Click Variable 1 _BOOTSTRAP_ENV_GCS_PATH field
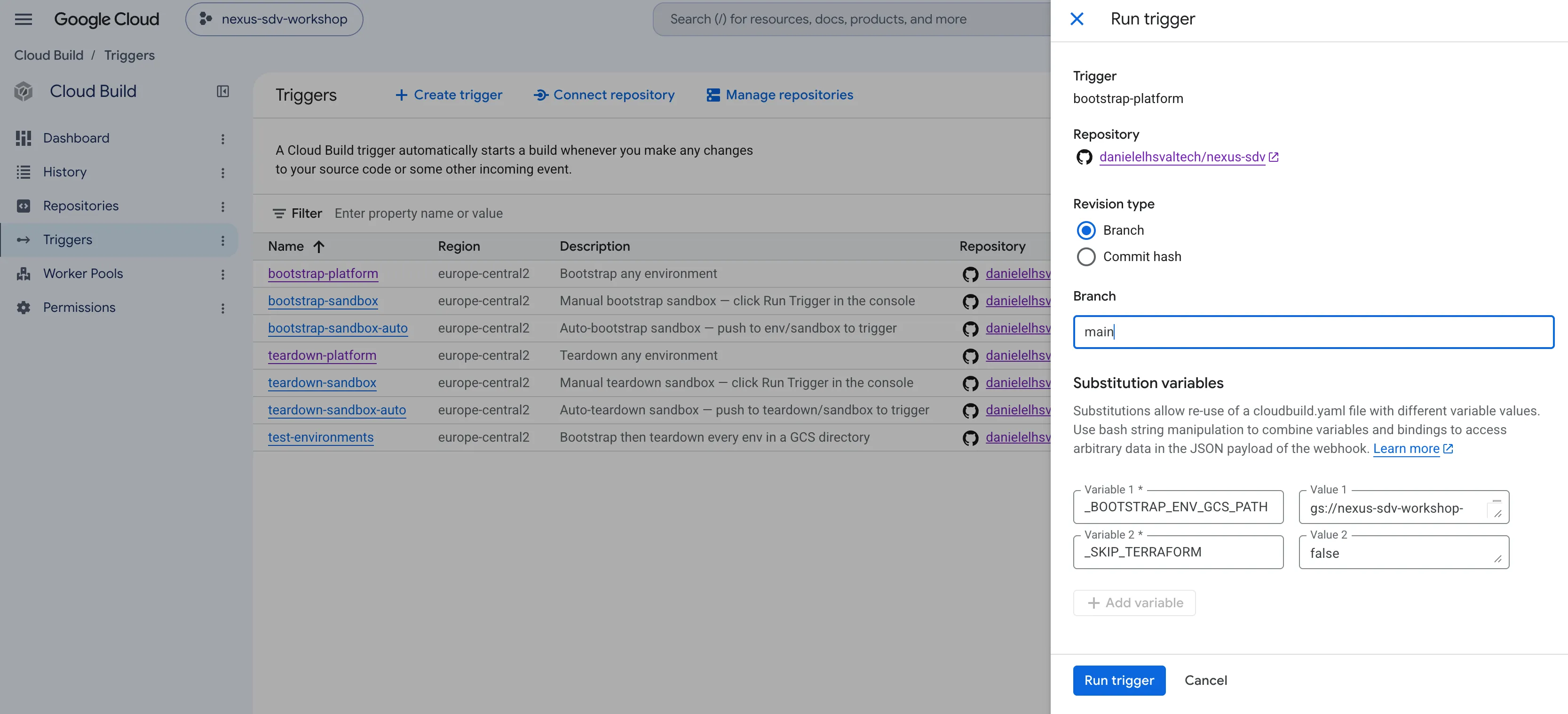 (1178, 507)
